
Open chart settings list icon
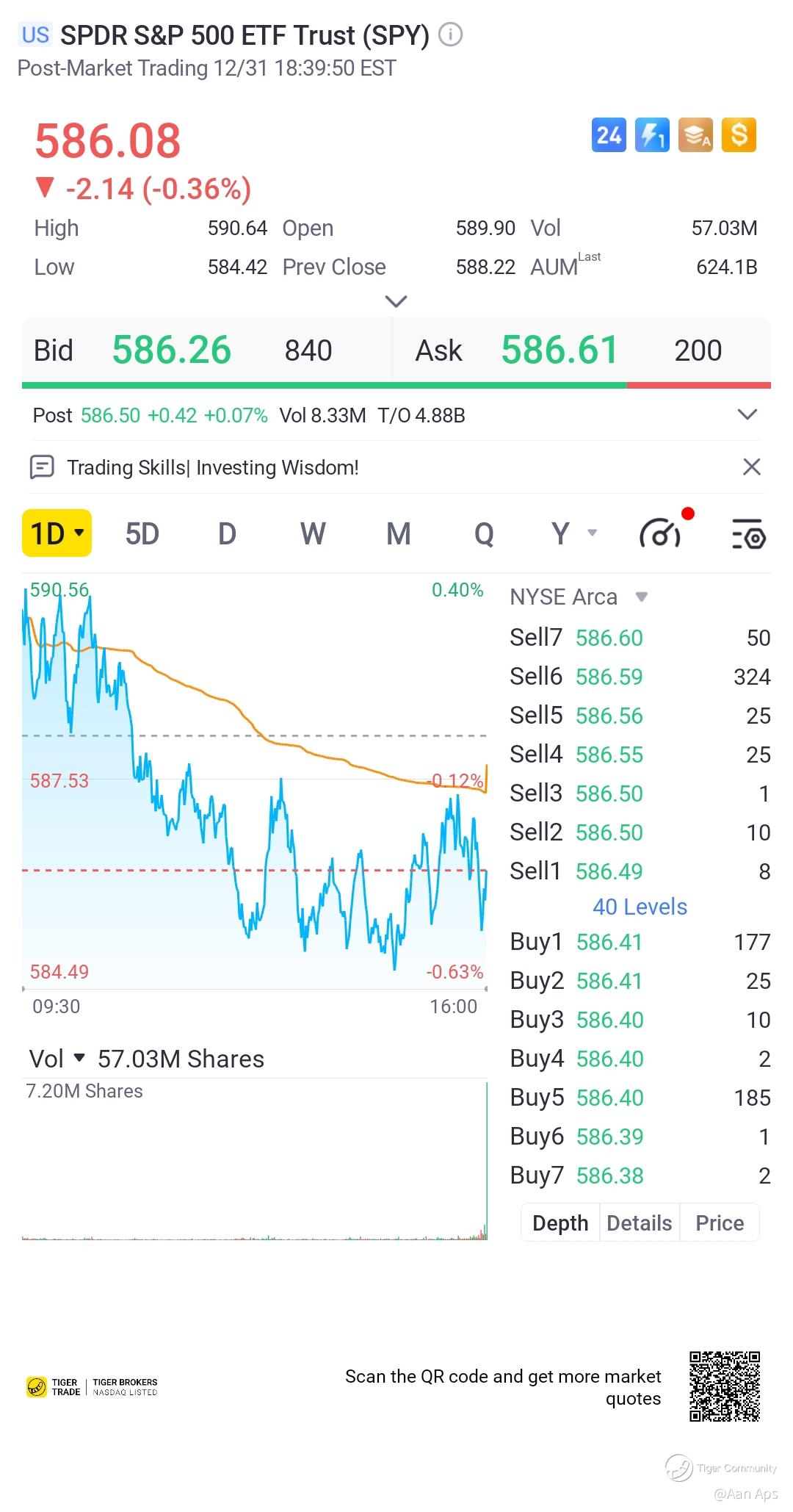coord(748,533)
